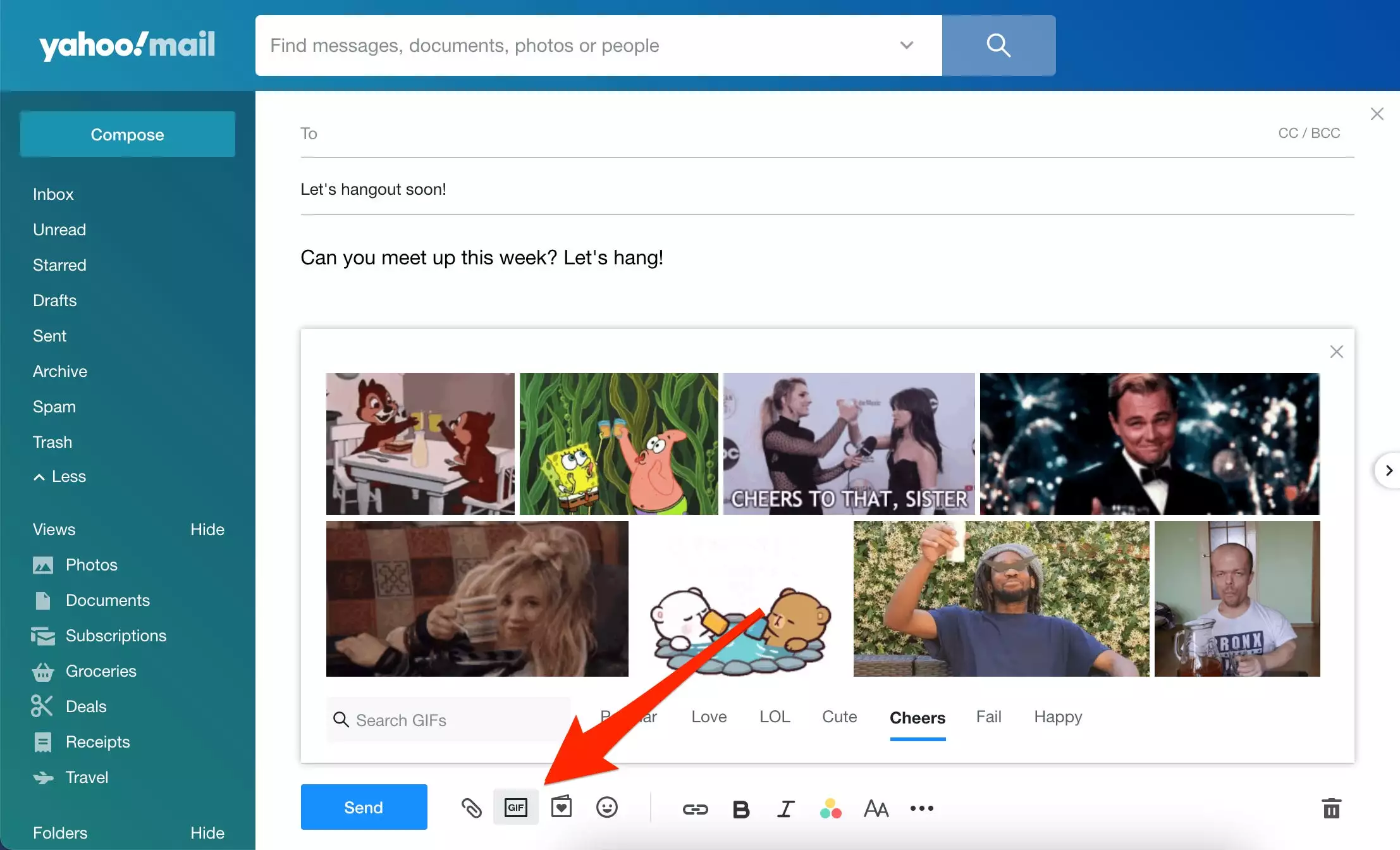Click the Documents view icon
1400x850 pixels.
pyautogui.click(x=43, y=600)
